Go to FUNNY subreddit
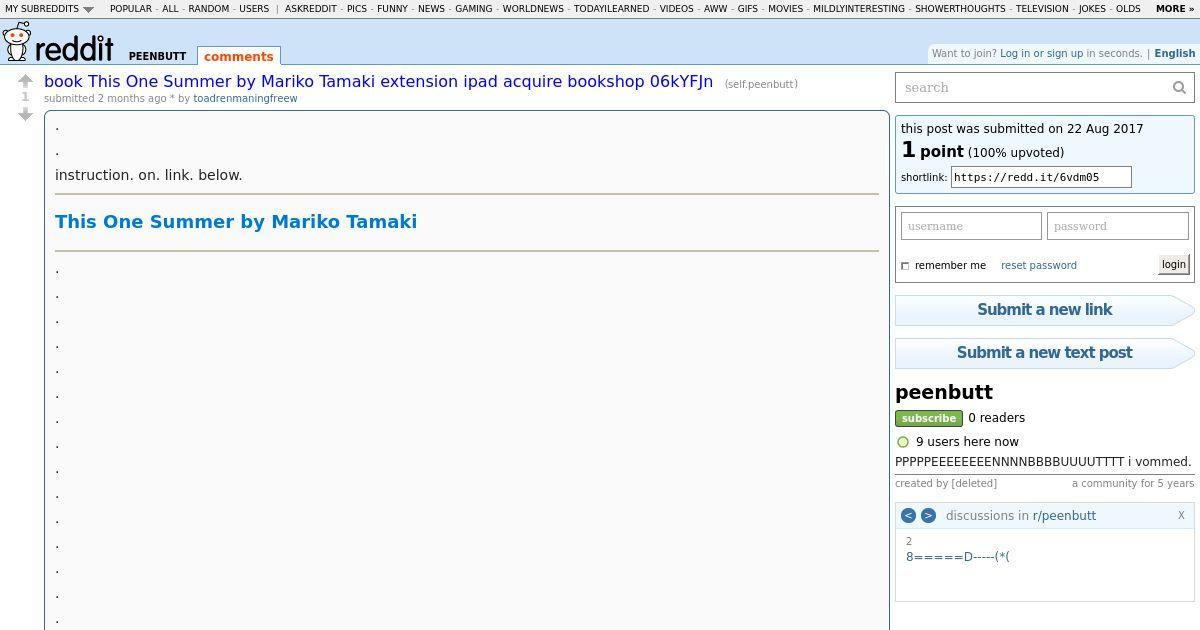The height and width of the screenshot is (630, 1200). coord(392,9)
